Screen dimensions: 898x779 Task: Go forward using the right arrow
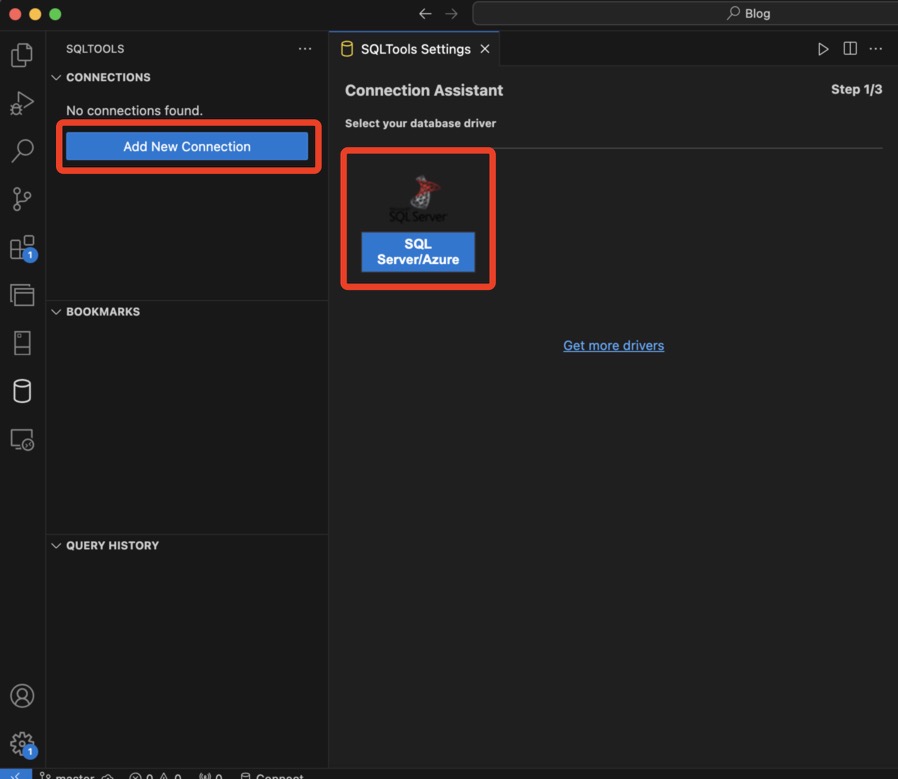pos(451,14)
